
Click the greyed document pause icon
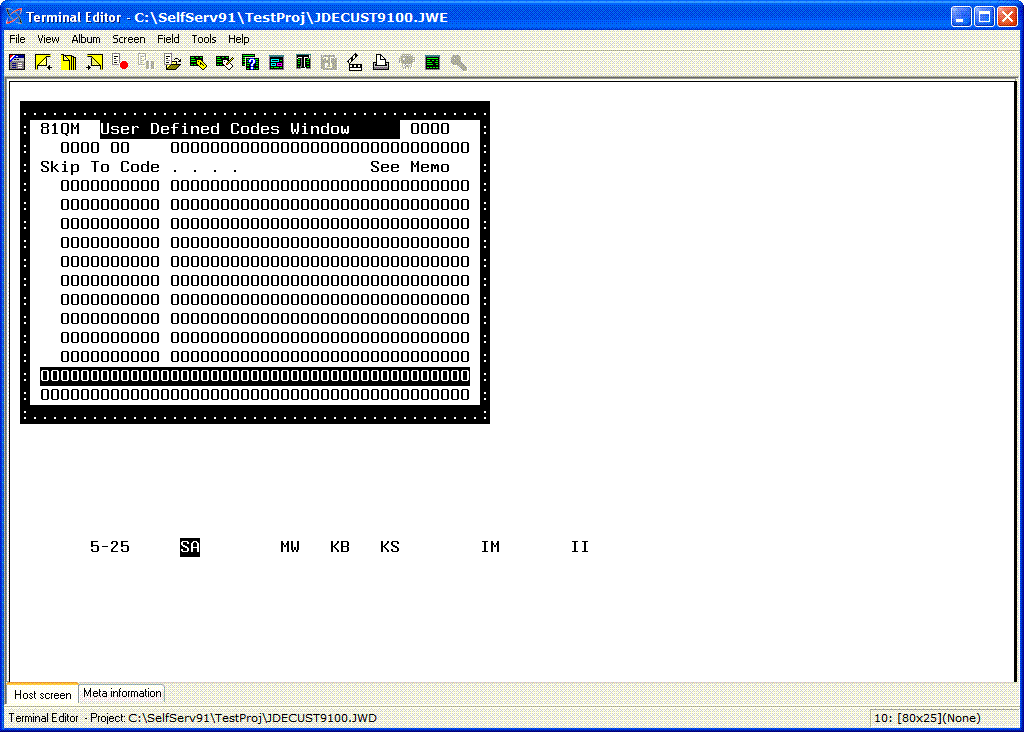146,63
